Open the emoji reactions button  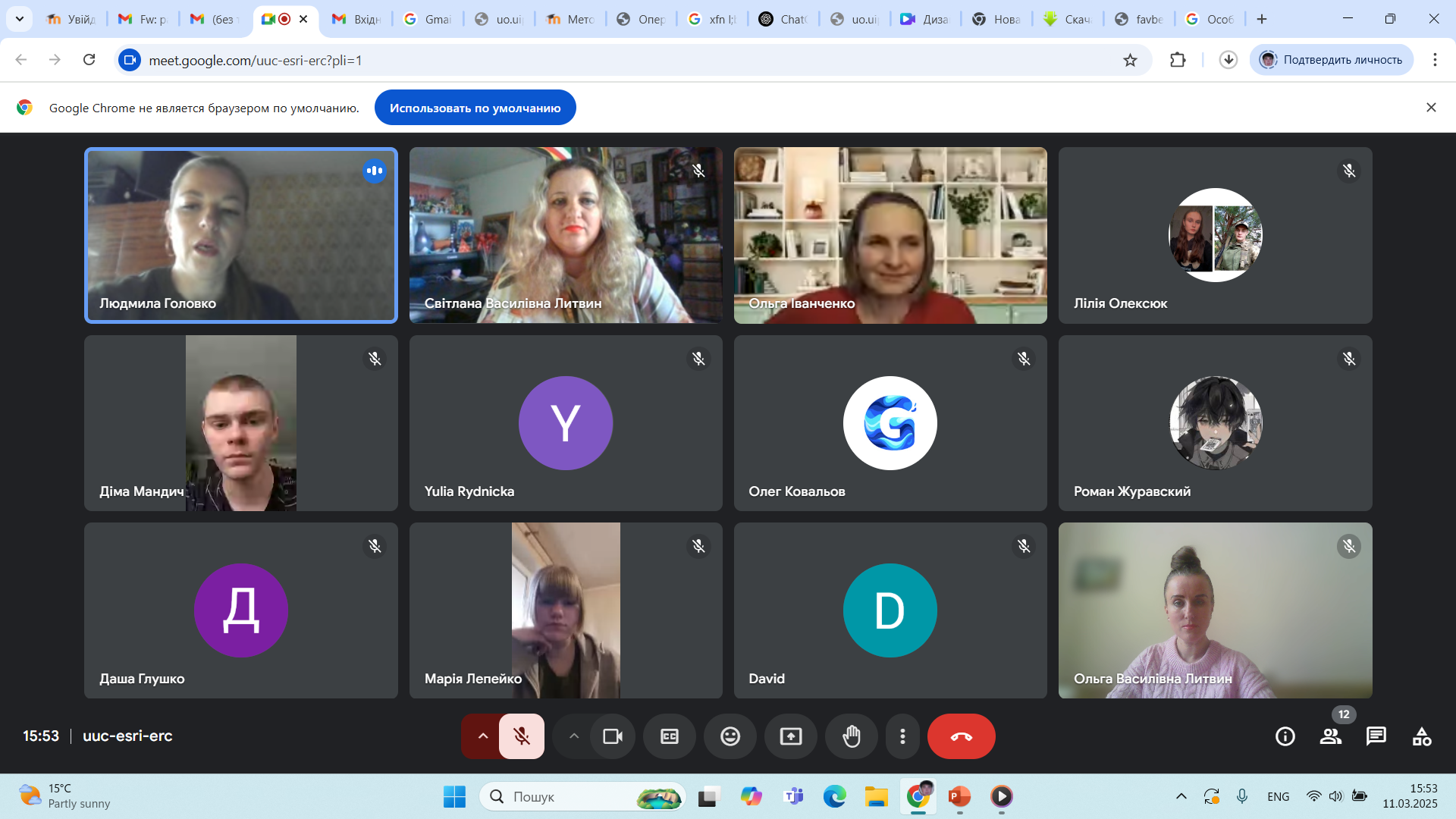point(730,736)
